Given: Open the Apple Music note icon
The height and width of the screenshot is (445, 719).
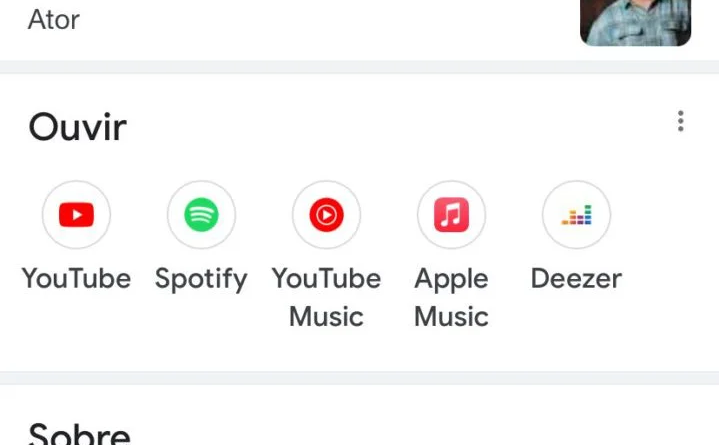Looking at the screenshot, I should point(451,214).
